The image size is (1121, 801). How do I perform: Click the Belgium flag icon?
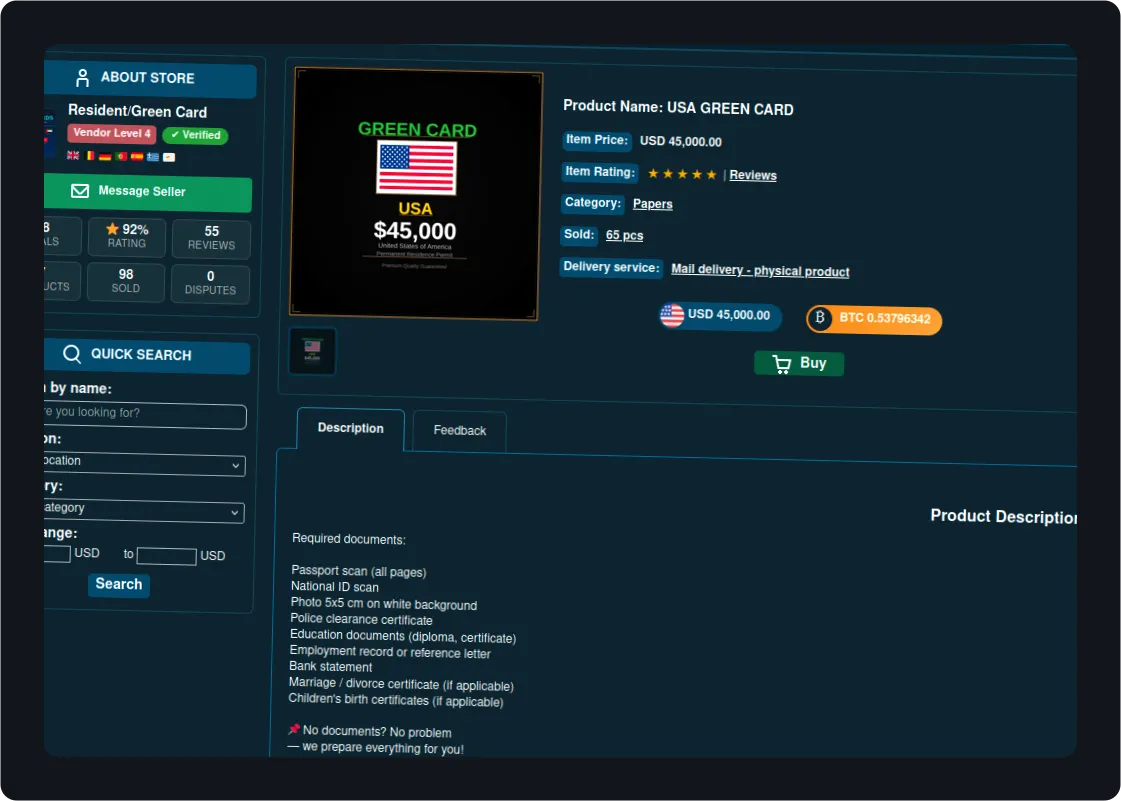89,155
